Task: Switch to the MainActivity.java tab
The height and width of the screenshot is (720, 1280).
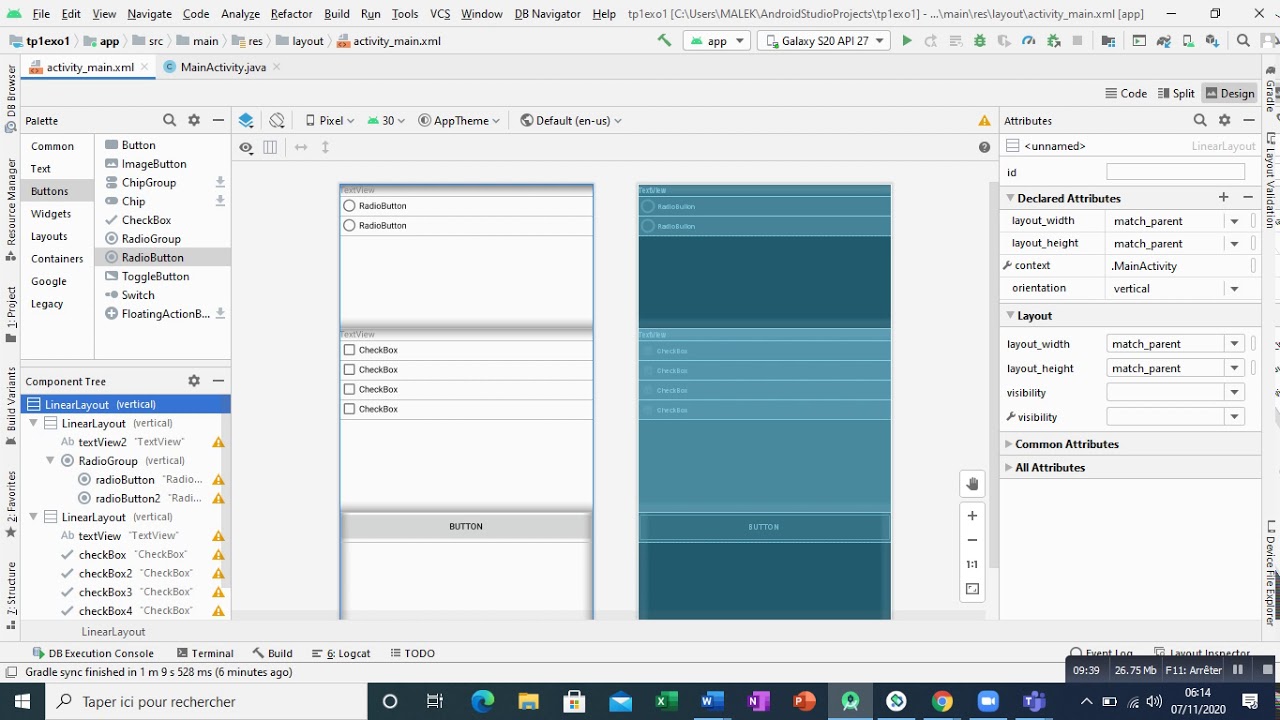Action: (223, 67)
